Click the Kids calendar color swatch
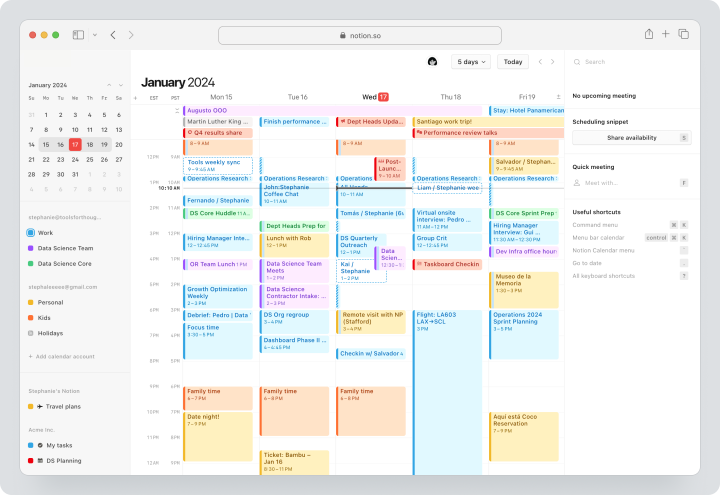This screenshot has height=495, width=720. click(x=30, y=318)
